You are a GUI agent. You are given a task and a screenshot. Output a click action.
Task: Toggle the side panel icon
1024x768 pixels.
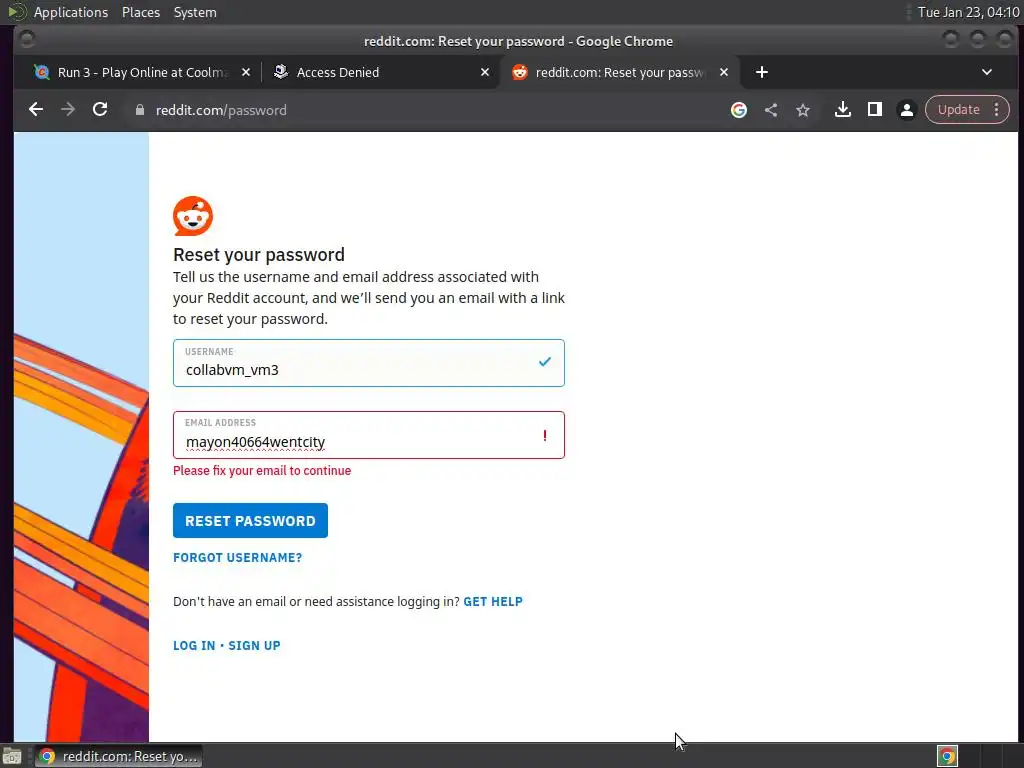[874, 110]
